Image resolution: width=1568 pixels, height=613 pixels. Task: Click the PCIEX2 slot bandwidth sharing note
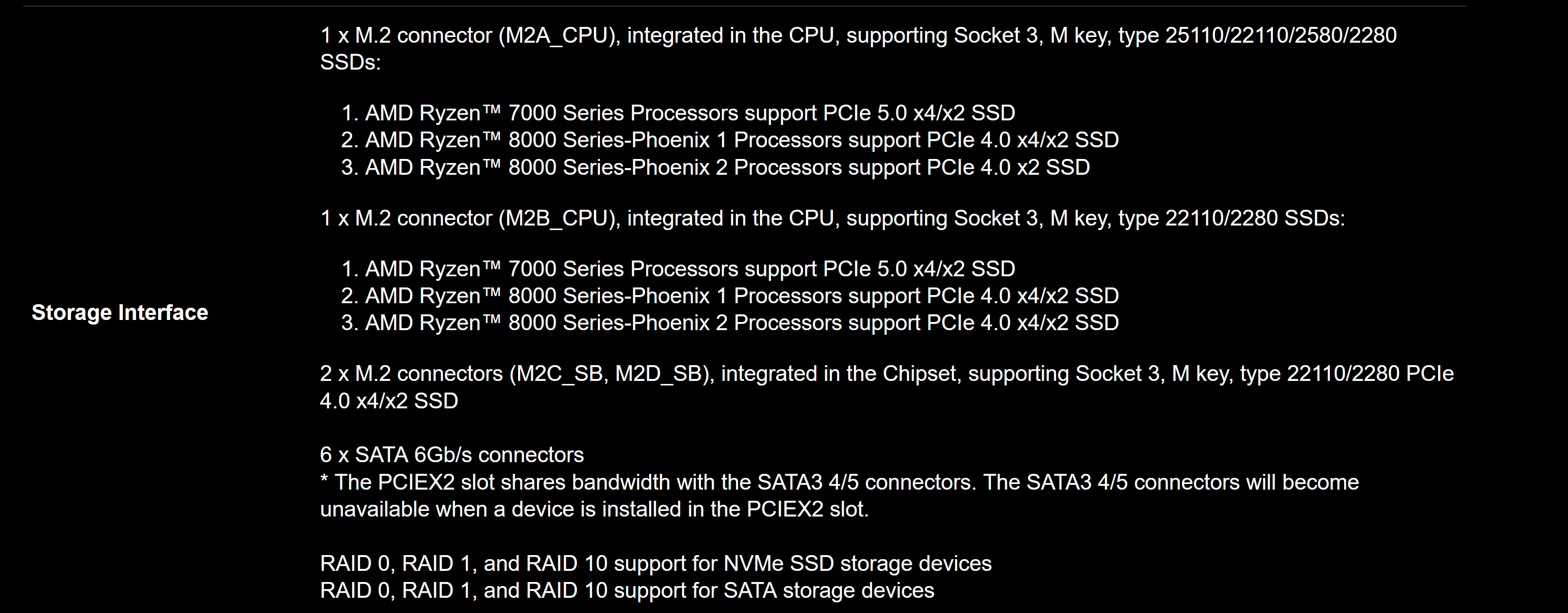click(x=840, y=482)
